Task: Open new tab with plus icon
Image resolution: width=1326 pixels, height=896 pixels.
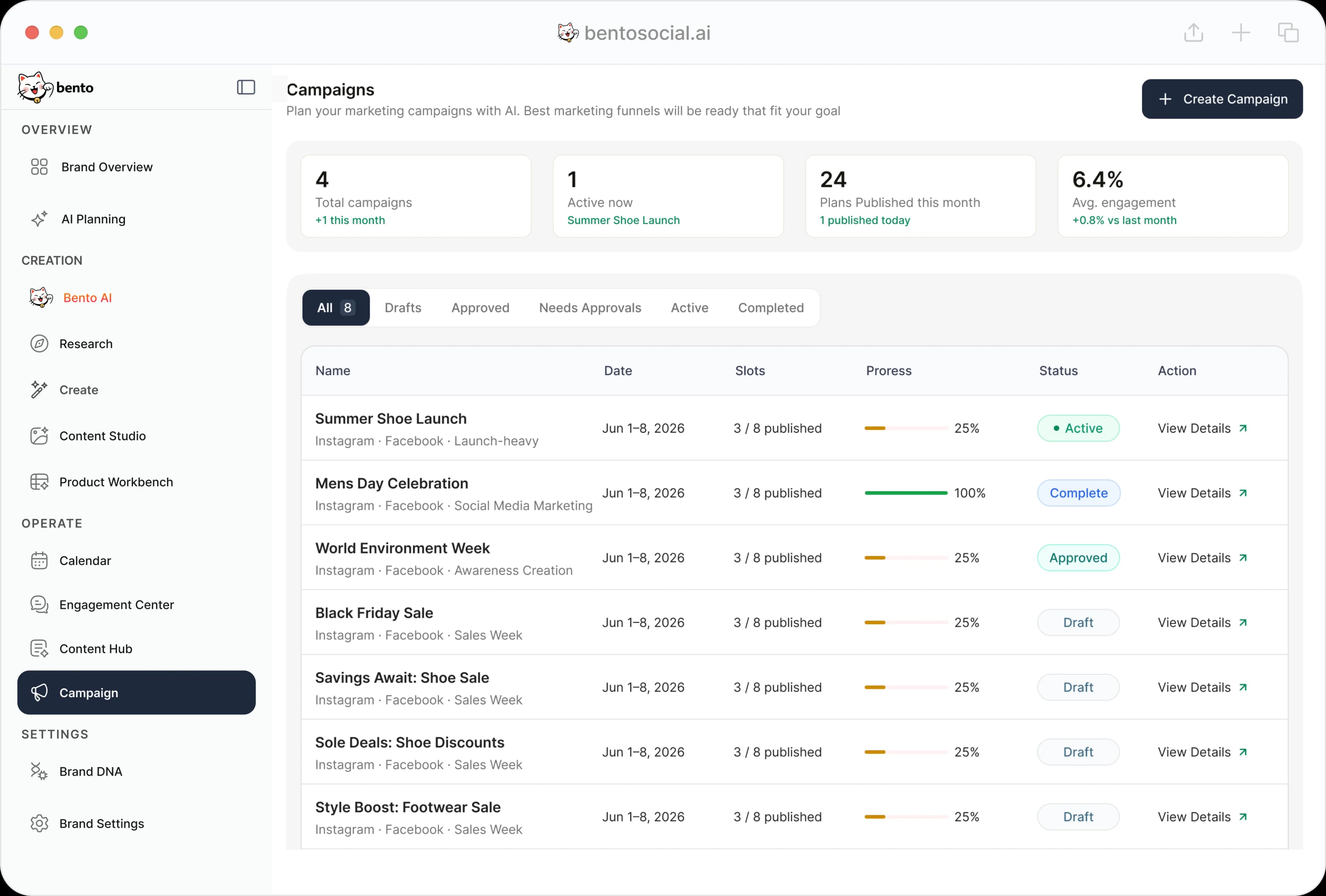Action: (1241, 32)
